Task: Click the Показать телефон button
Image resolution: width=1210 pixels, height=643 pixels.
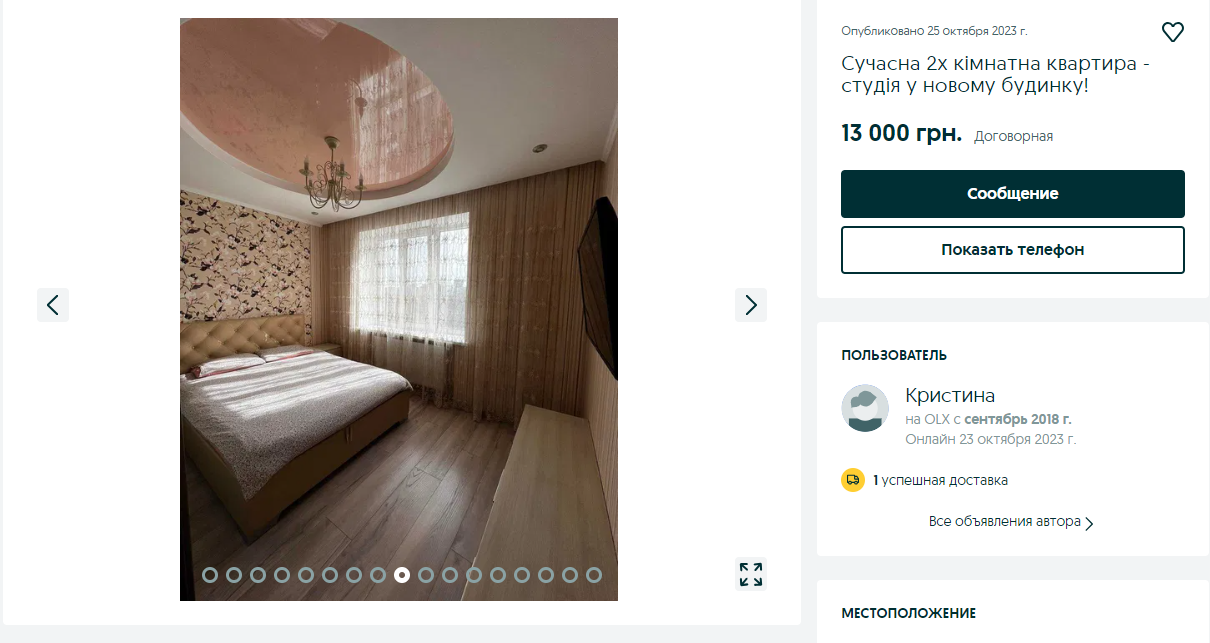Action: pos(1013,250)
